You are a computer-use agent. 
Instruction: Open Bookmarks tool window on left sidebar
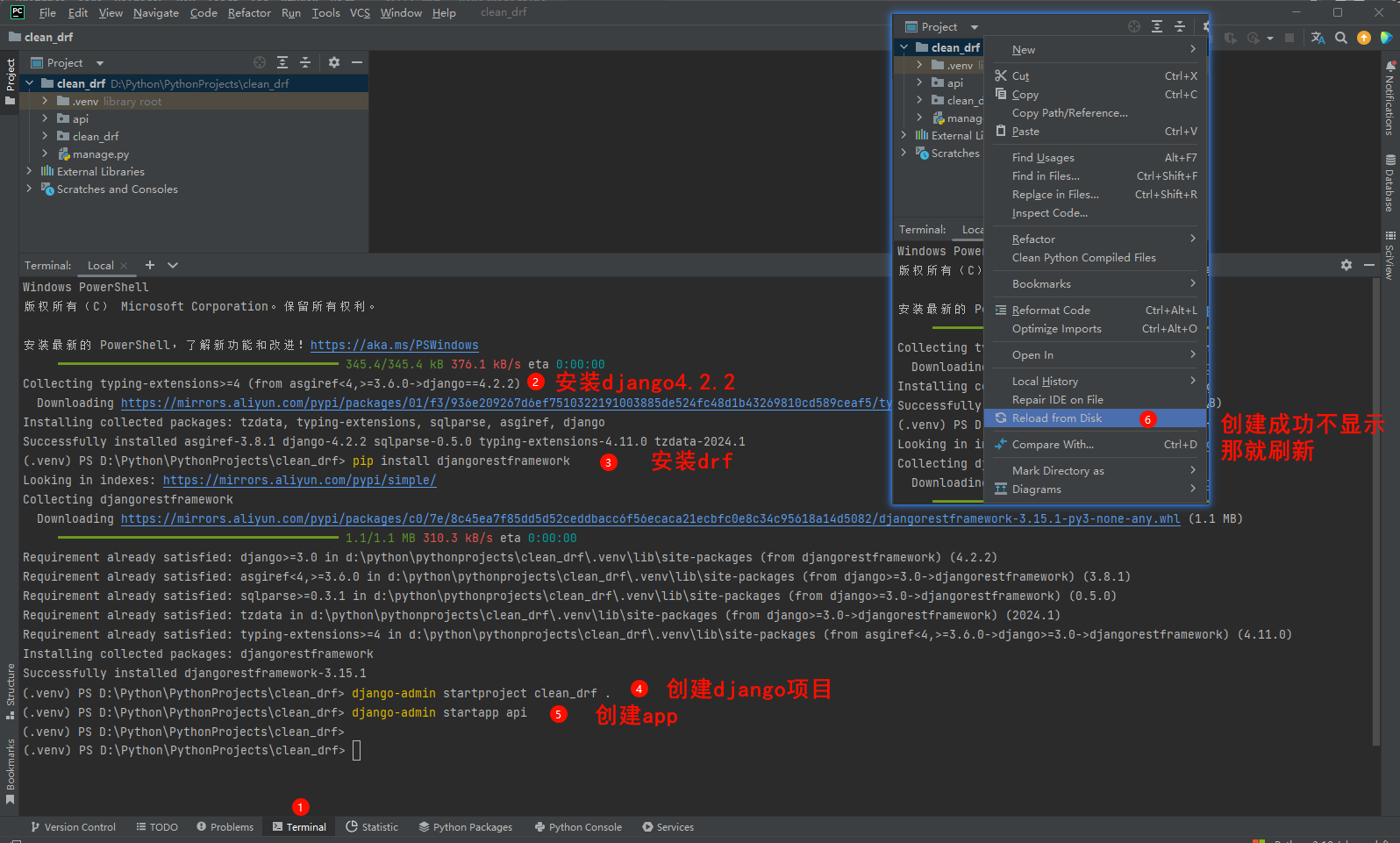pos(11,772)
